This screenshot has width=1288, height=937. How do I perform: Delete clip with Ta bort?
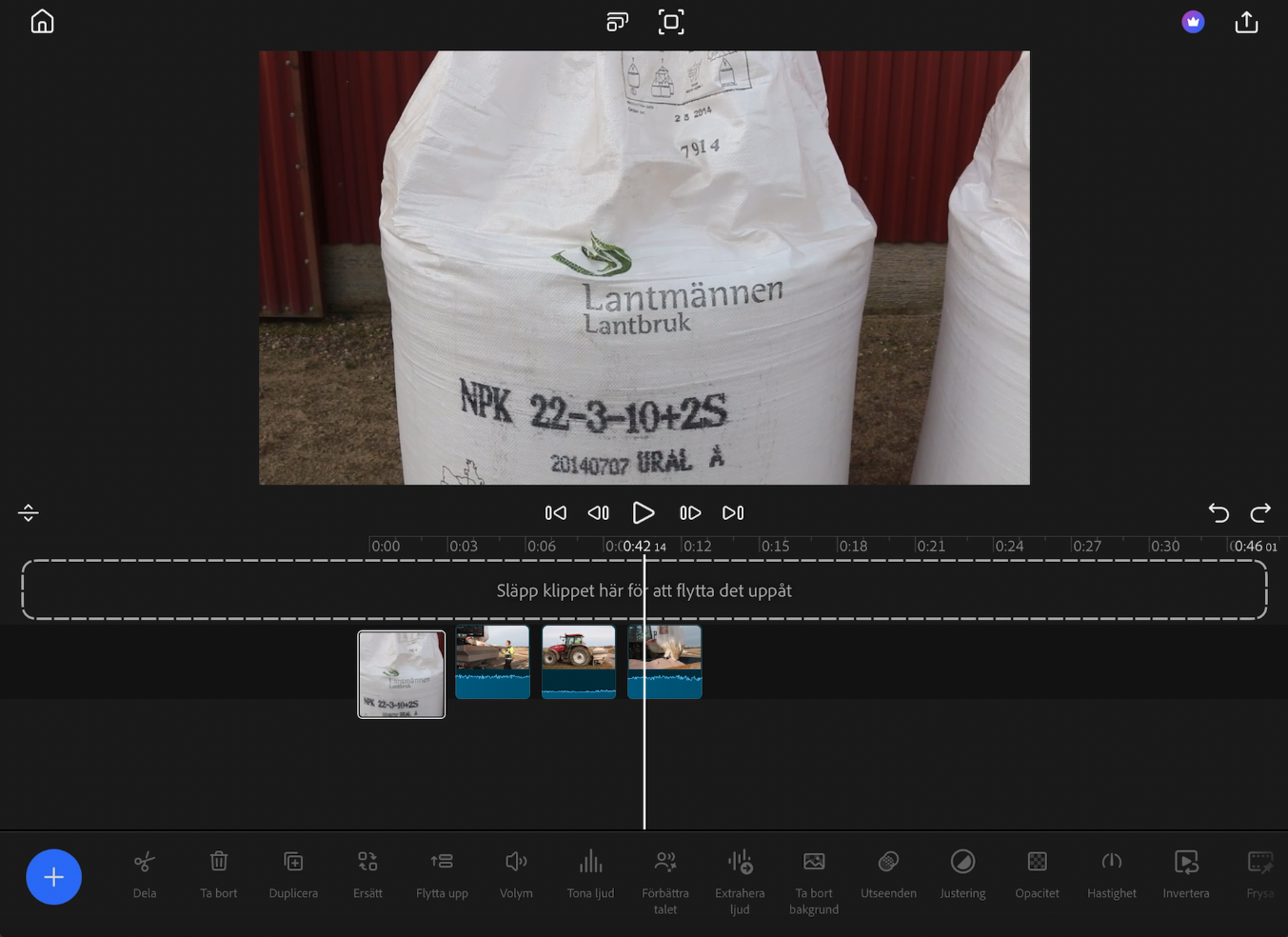[x=219, y=873]
